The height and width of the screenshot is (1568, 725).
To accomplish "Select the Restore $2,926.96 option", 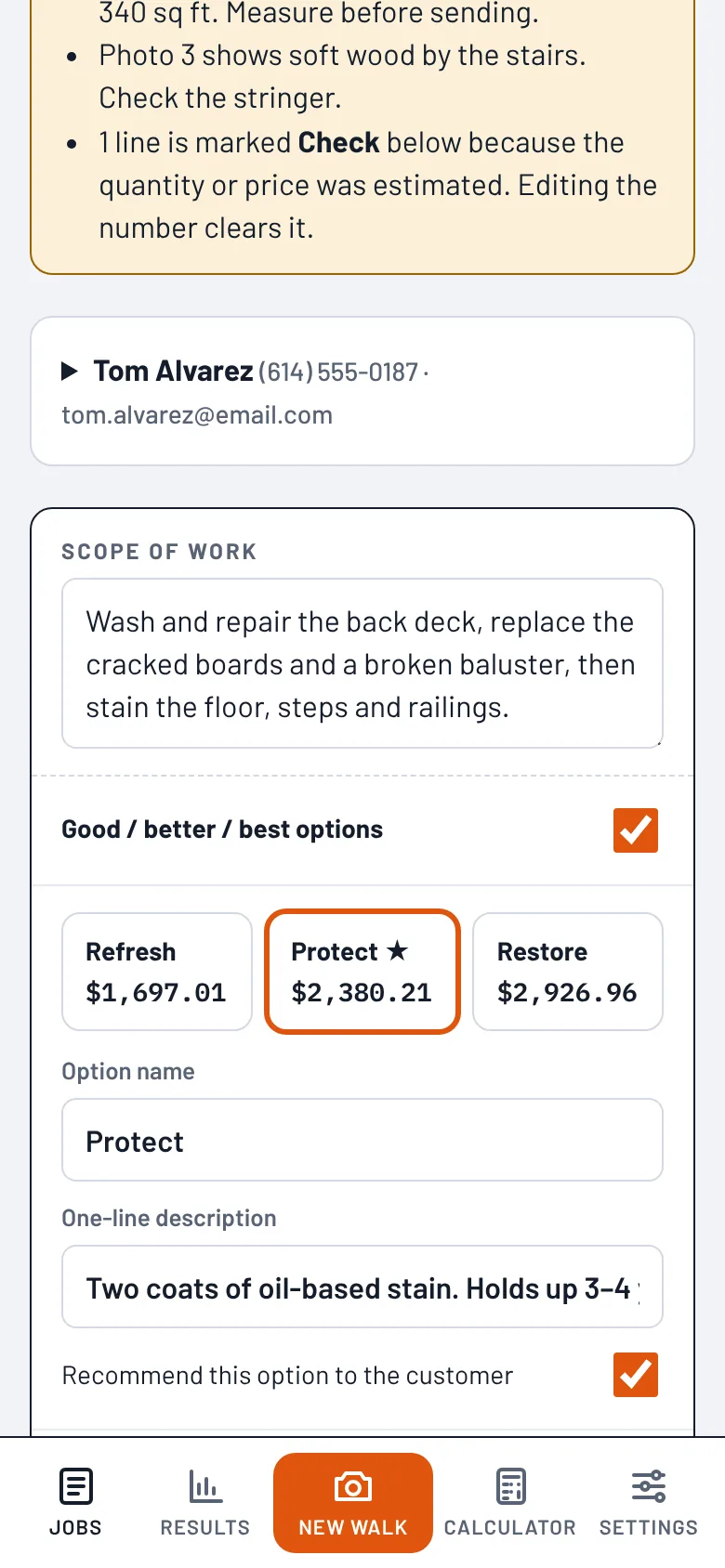I will pos(568,972).
